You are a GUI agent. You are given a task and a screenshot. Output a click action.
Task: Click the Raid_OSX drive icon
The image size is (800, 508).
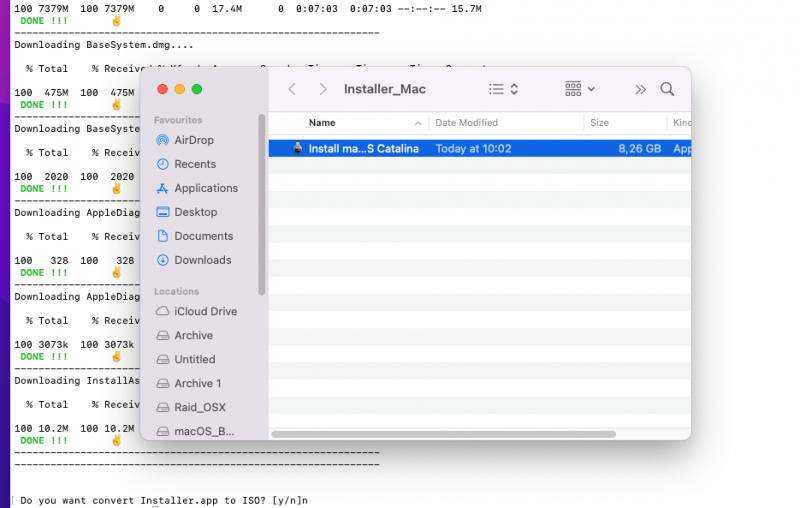point(162,407)
